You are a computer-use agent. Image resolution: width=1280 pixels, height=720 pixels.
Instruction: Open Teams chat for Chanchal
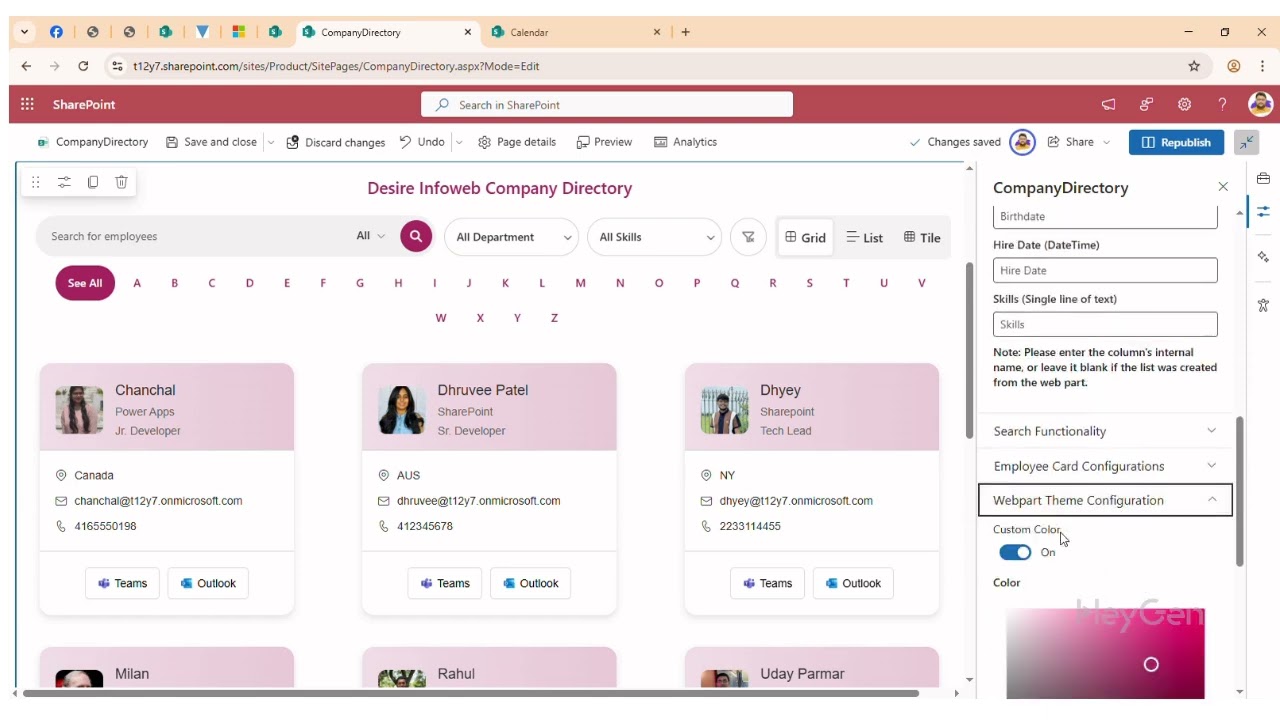(x=123, y=583)
